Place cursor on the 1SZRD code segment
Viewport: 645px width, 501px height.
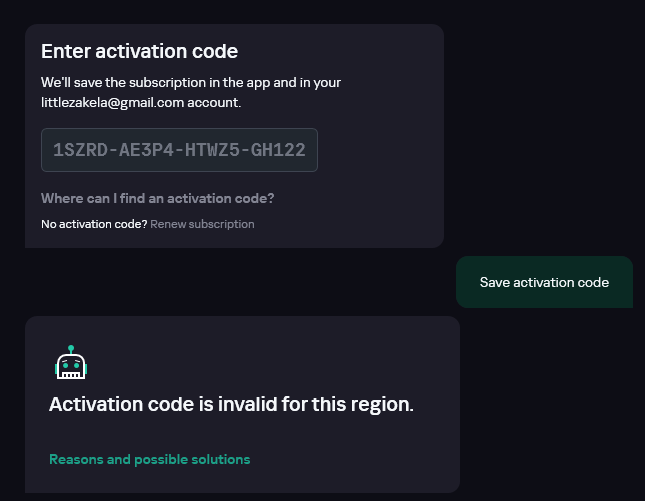pyautogui.click(x=81, y=150)
